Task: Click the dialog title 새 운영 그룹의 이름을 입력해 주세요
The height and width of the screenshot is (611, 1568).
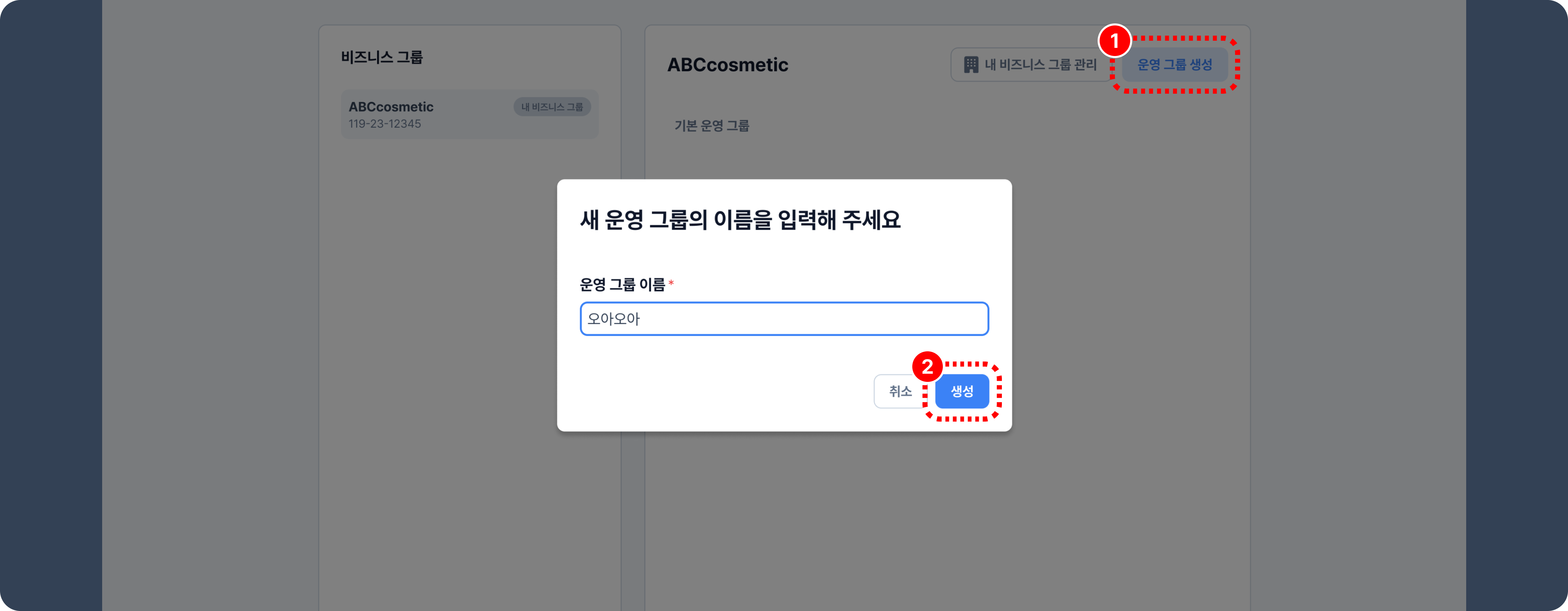Action: [x=740, y=220]
